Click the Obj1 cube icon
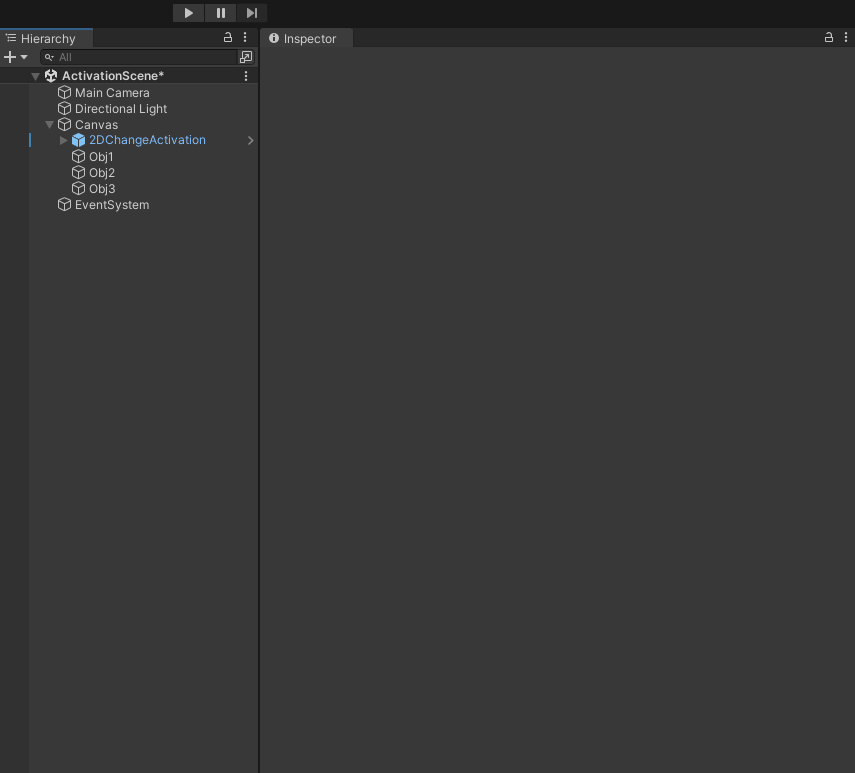The height and width of the screenshot is (773, 855). point(79,156)
